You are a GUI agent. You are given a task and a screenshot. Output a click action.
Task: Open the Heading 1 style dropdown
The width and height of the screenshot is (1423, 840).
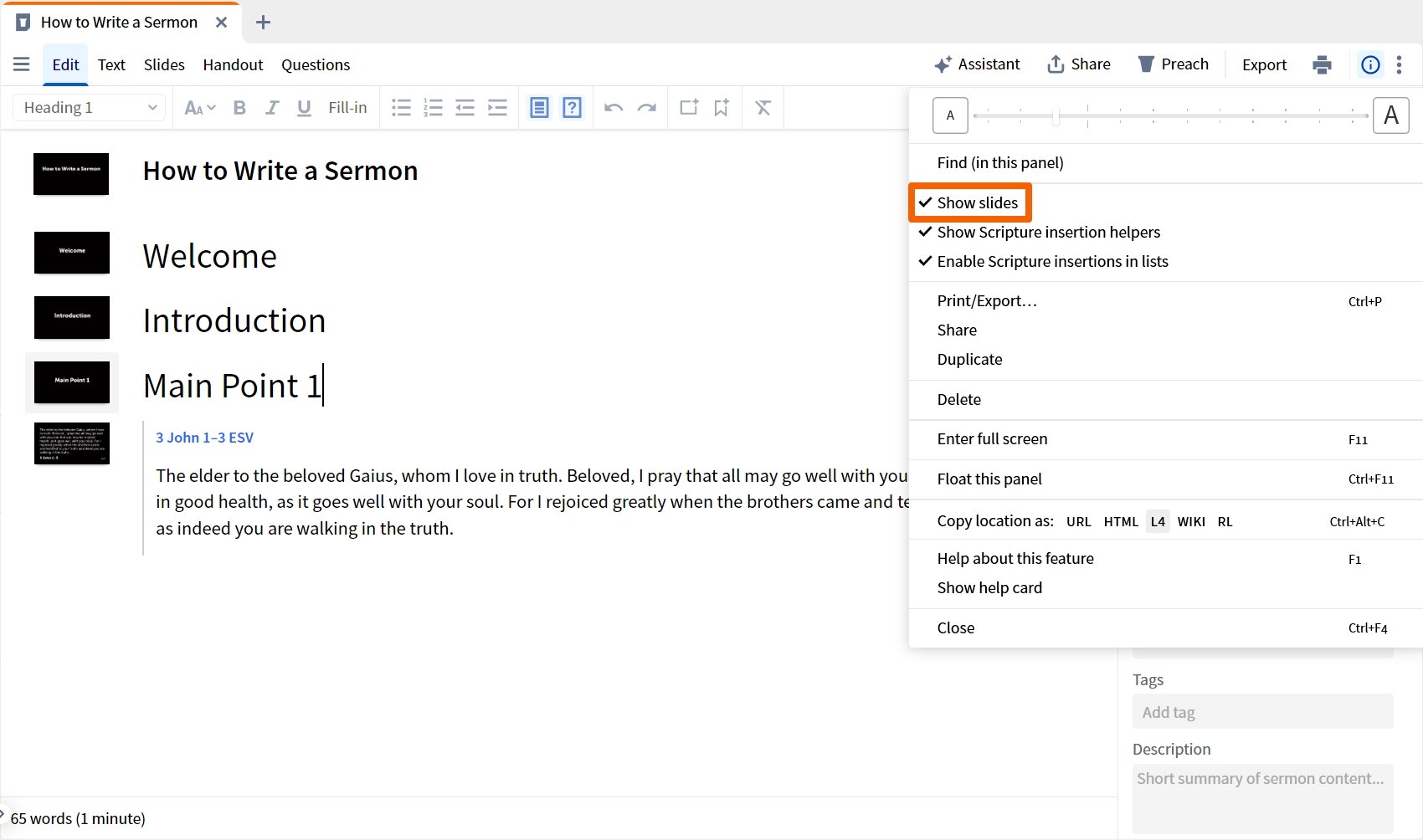pos(88,107)
